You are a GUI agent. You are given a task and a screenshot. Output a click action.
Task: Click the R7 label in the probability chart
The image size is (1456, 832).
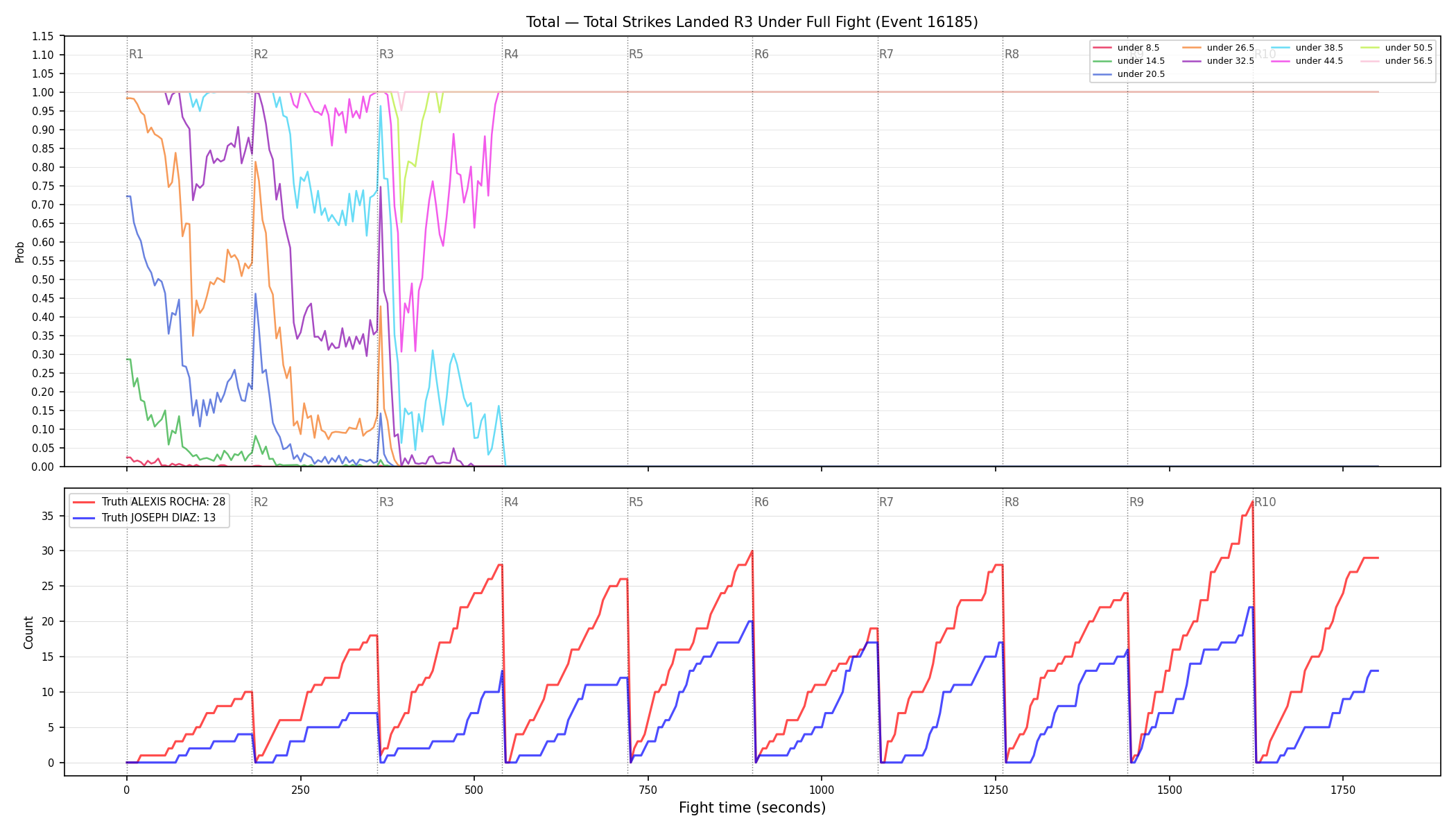coord(886,54)
